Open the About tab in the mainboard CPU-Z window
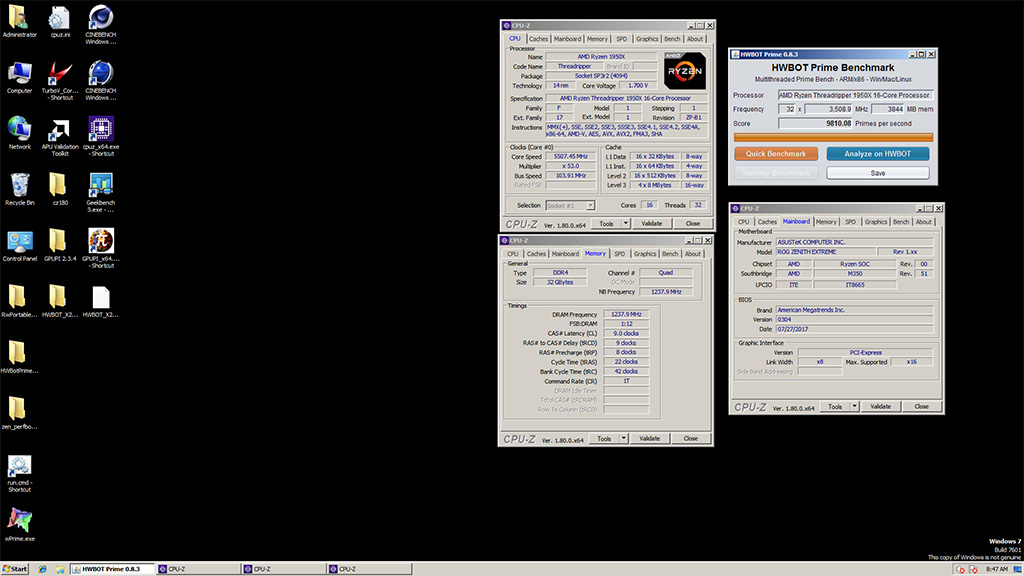The width and height of the screenshot is (1024, 576). tap(923, 222)
